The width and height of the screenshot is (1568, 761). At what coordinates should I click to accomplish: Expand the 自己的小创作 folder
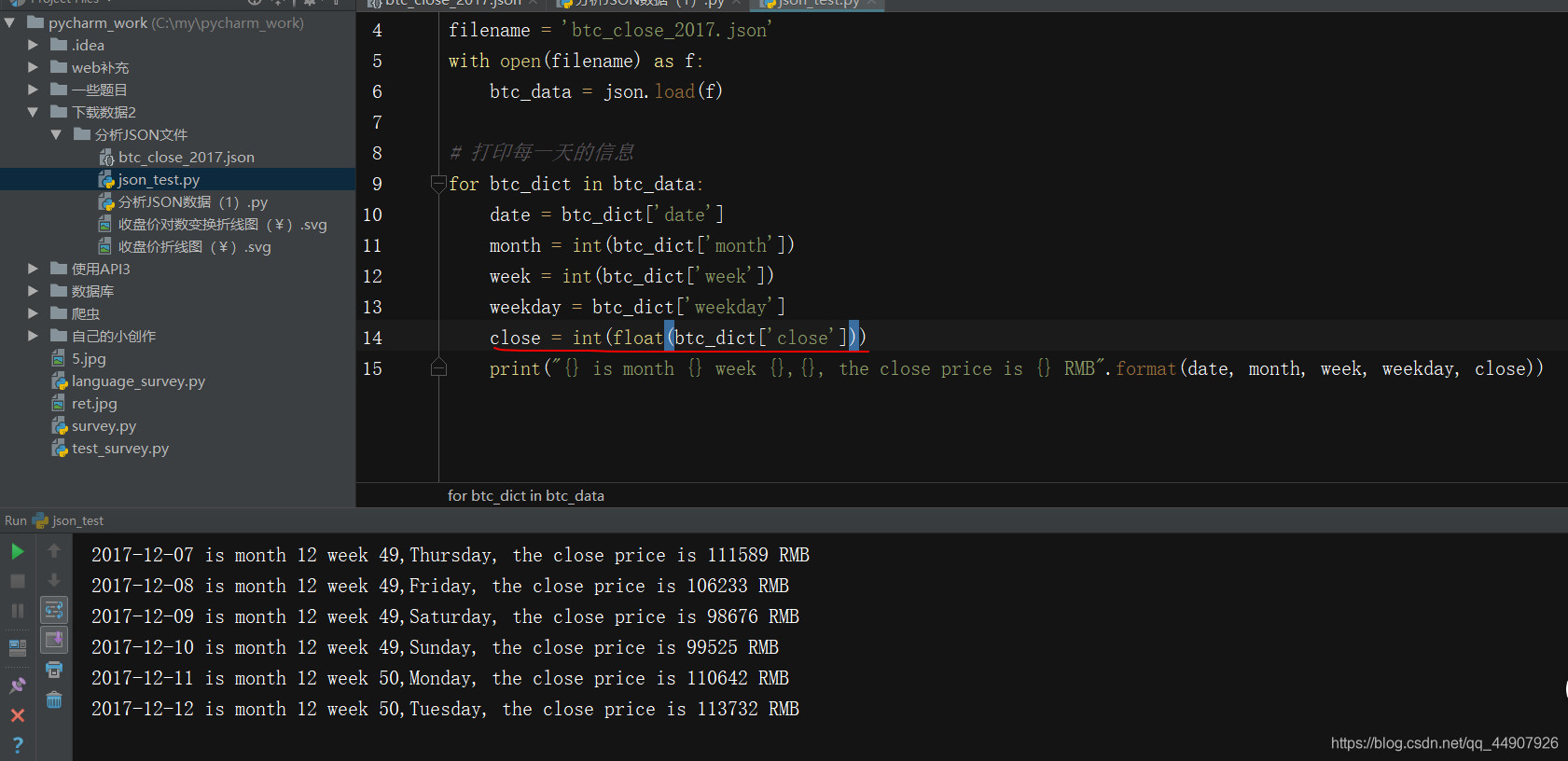pos(33,336)
